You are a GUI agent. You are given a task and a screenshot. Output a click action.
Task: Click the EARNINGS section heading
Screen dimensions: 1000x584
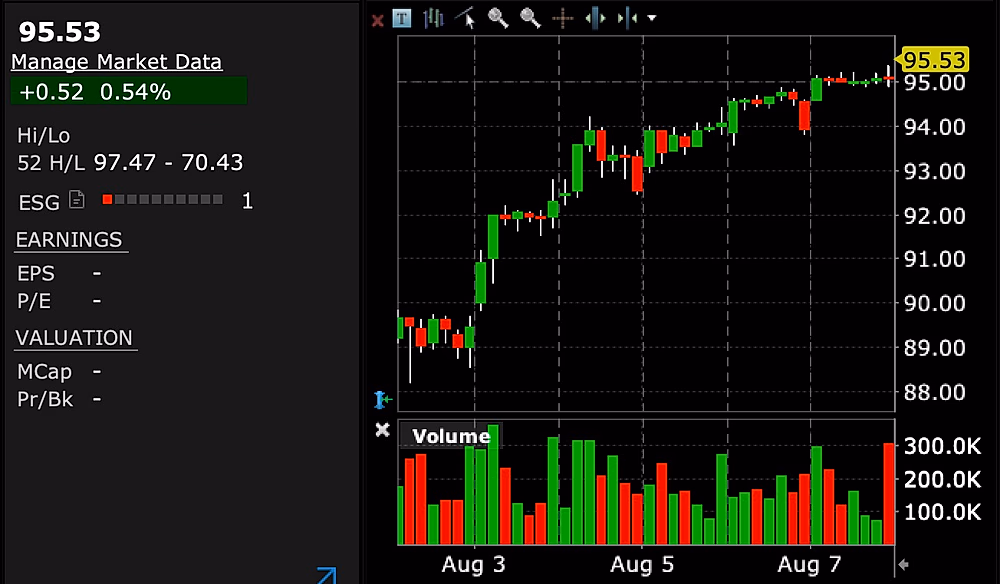(69, 240)
